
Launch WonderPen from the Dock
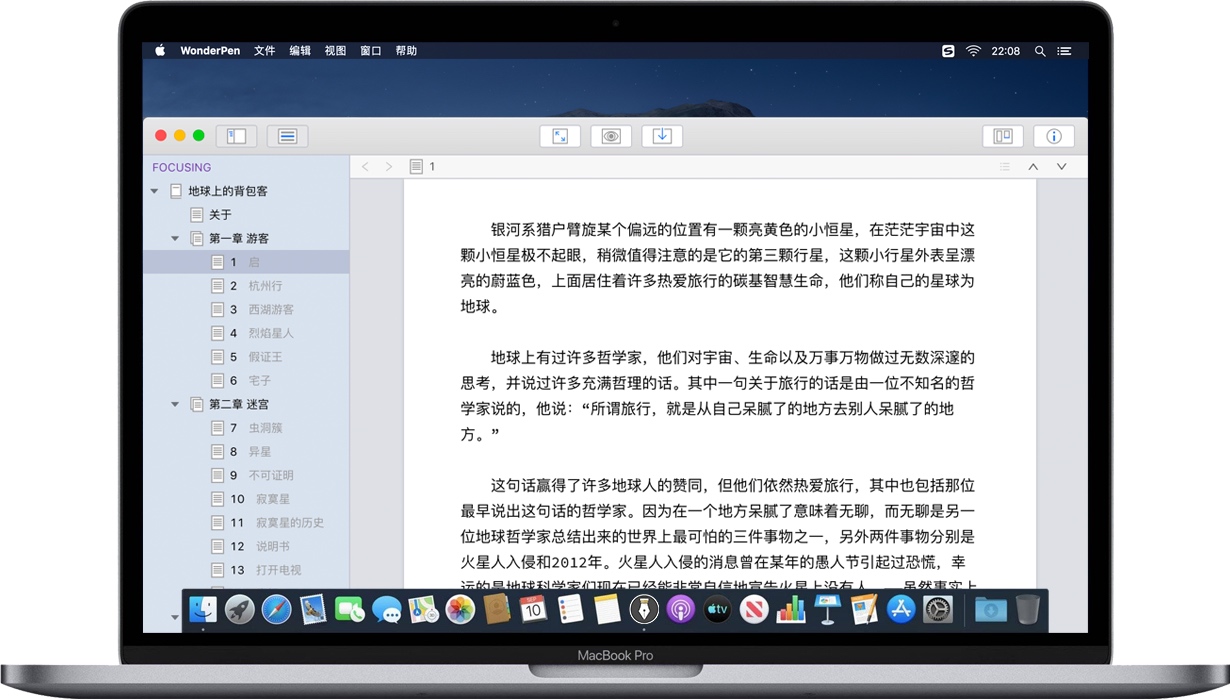tap(644, 609)
